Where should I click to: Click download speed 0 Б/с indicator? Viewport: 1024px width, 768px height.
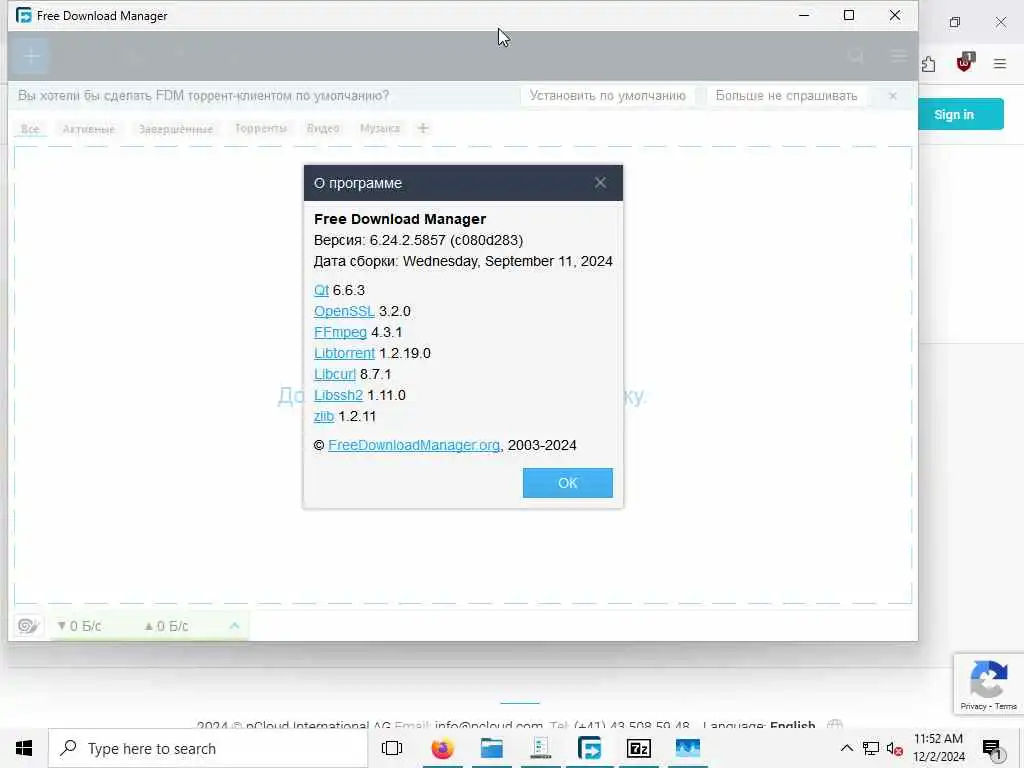point(79,626)
